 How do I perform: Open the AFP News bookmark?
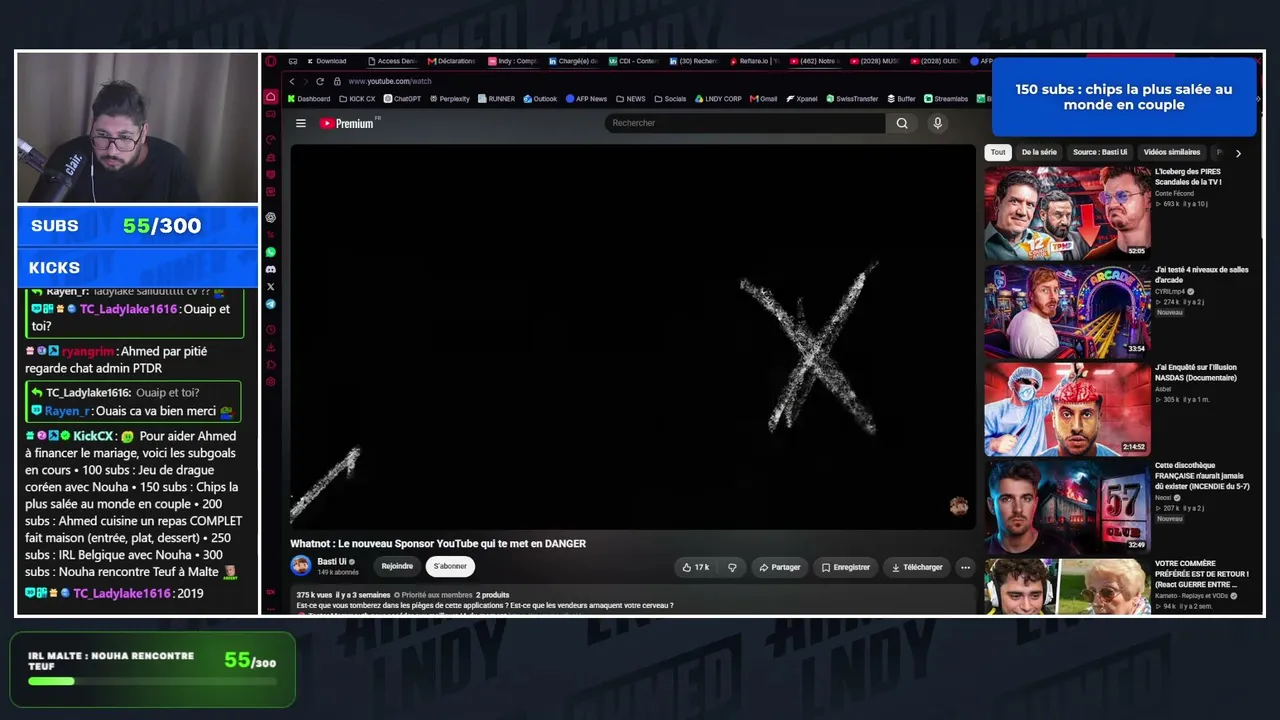[586, 99]
